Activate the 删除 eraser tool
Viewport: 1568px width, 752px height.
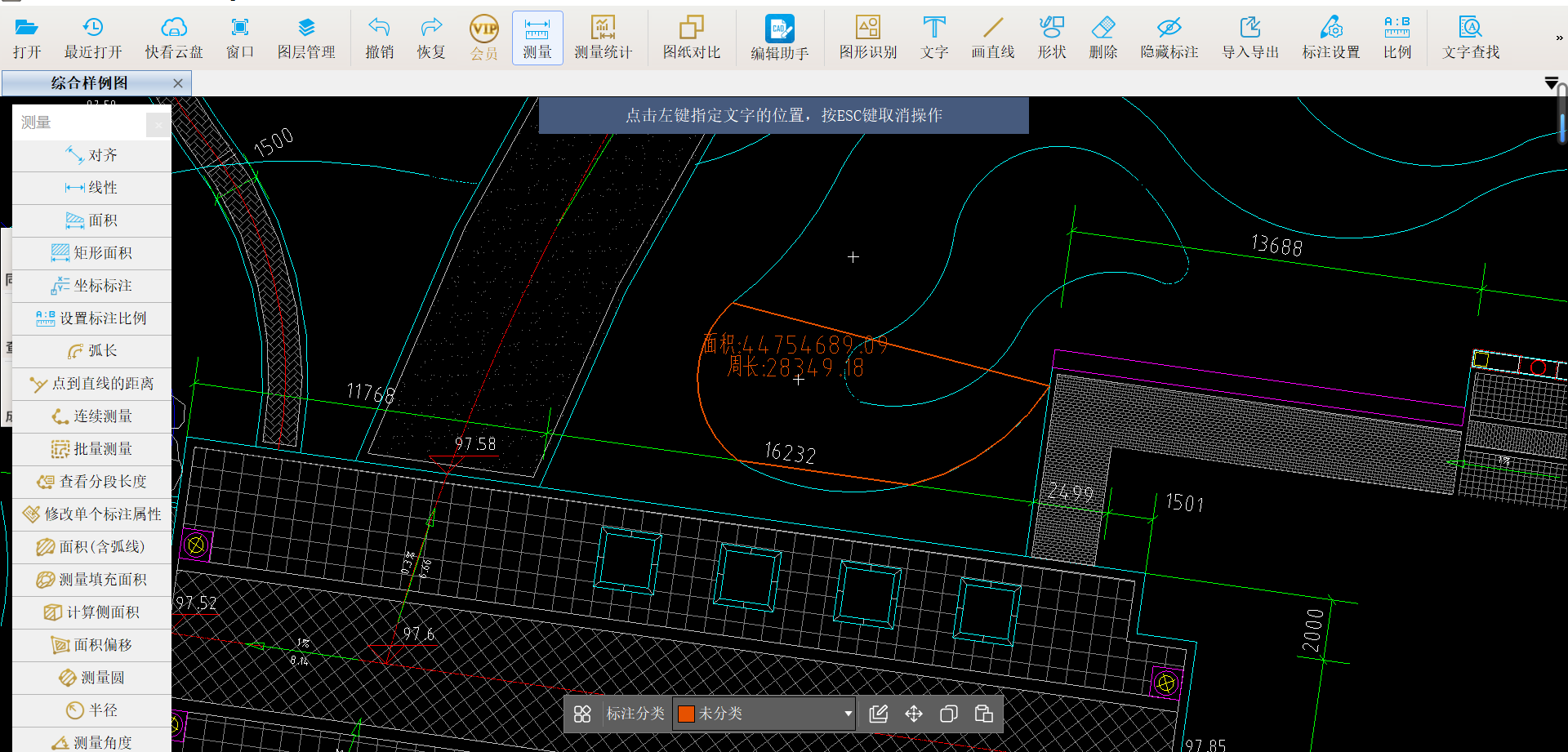pyautogui.click(x=1103, y=38)
